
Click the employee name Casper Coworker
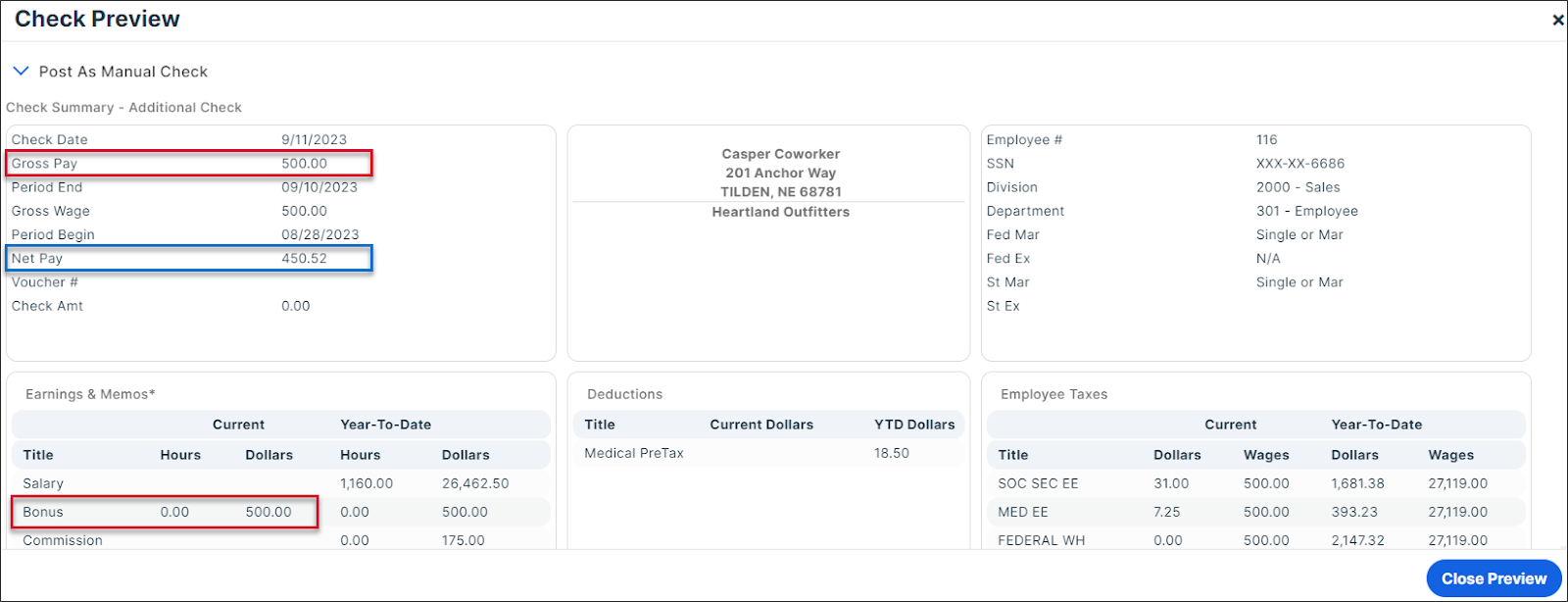[x=781, y=154]
